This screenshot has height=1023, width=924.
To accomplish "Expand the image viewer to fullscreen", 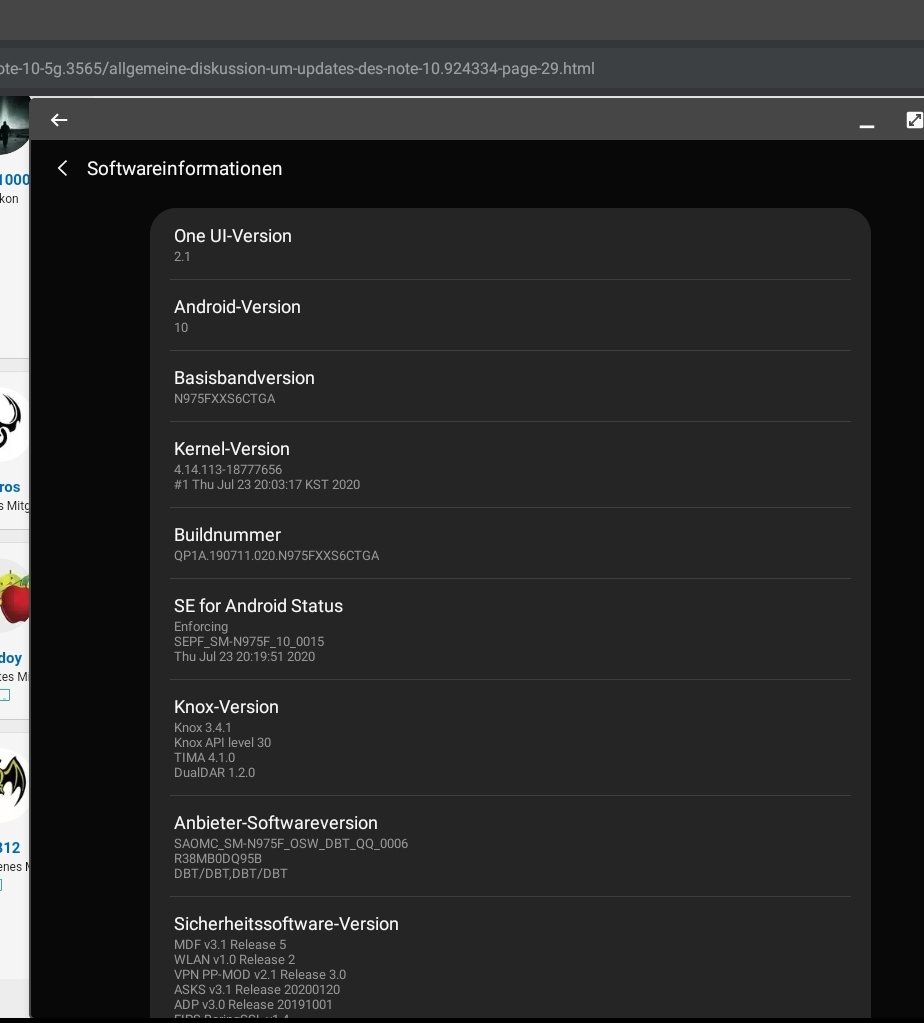I will click(914, 120).
